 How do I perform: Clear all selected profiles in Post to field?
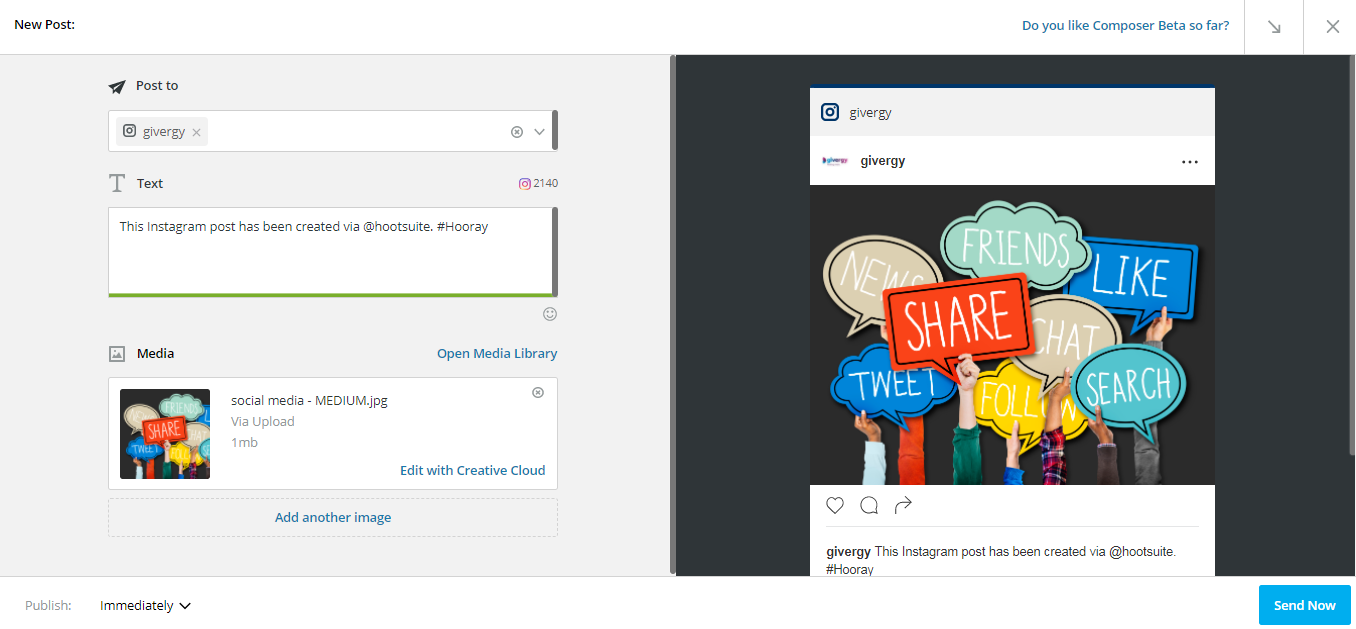tap(517, 131)
